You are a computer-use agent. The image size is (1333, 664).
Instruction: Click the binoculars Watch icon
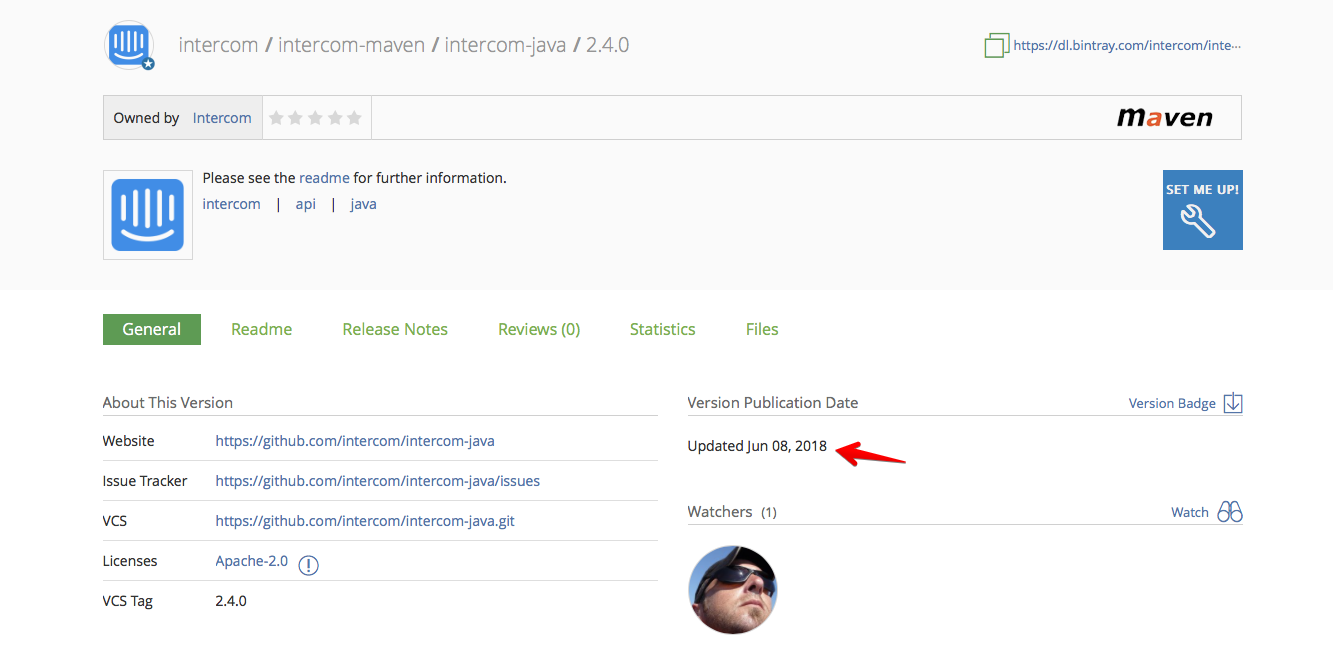pyautogui.click(x=1230, y=512)
